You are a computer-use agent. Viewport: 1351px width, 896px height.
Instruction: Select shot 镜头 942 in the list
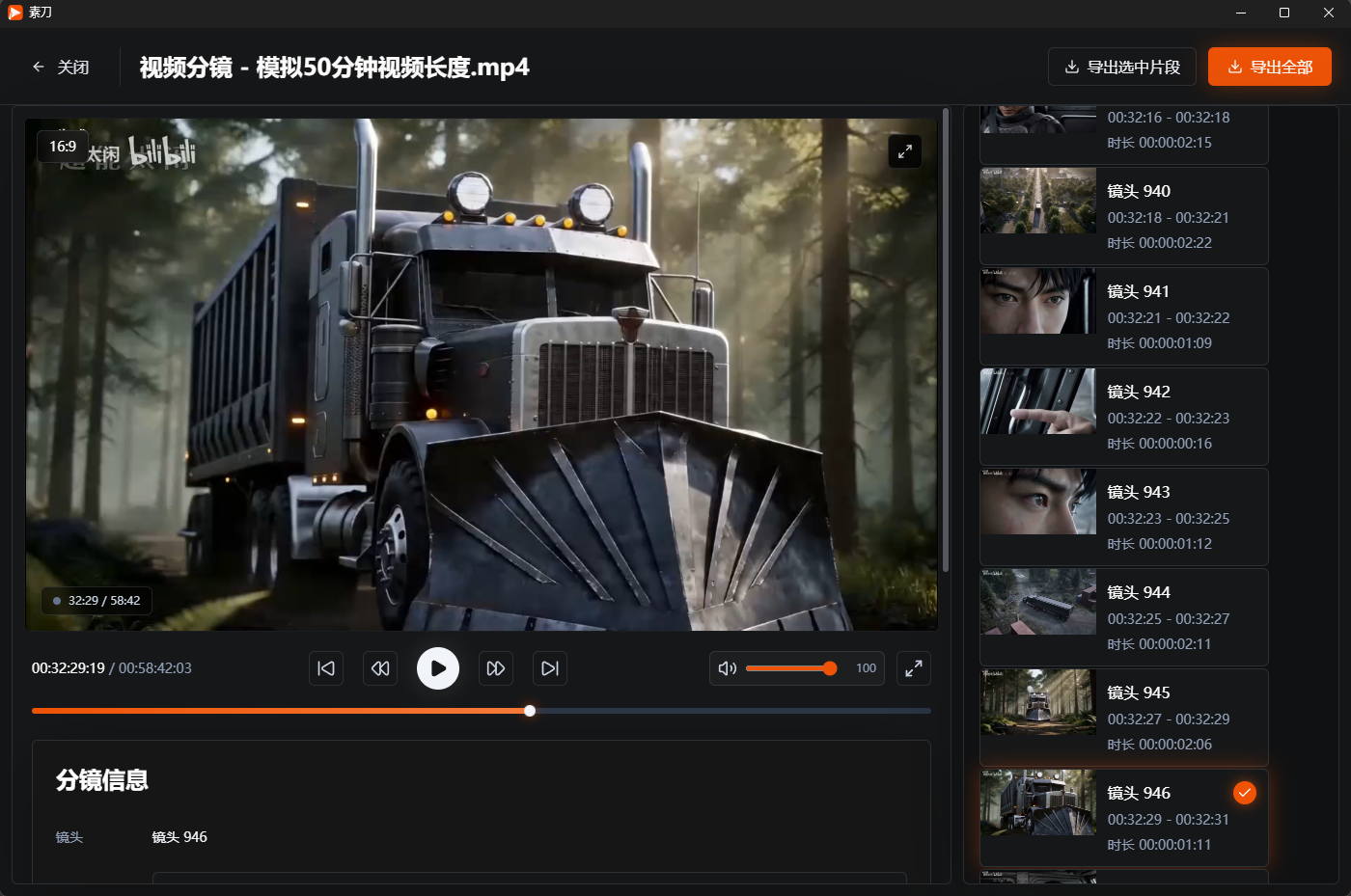1124,417
